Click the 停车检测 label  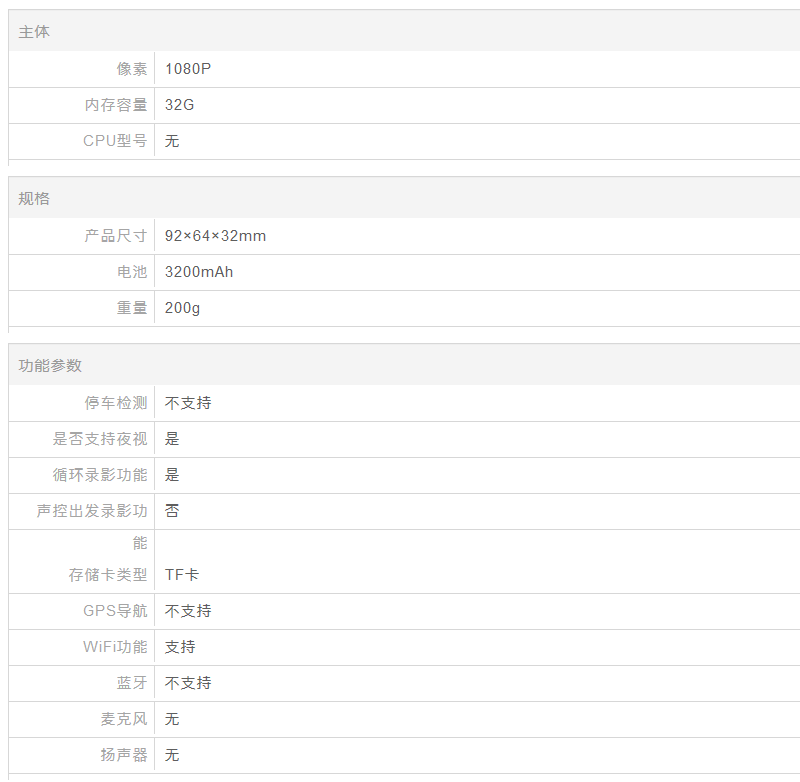pyautogui.click(x=116, y=403)
